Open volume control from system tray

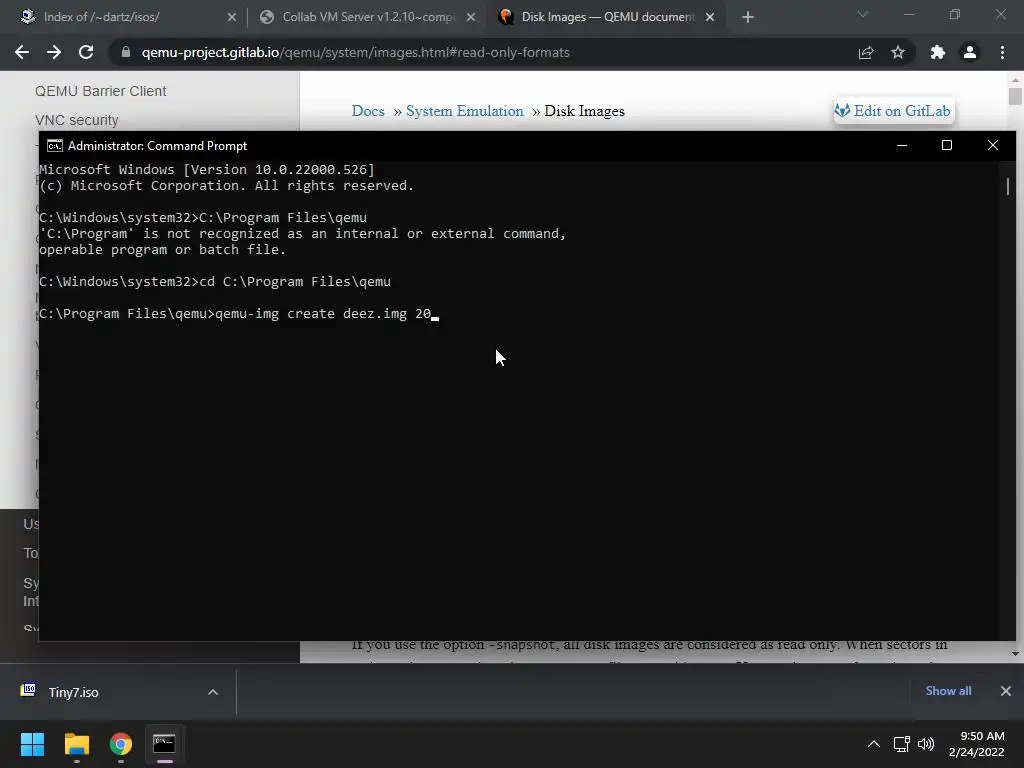(x=926, y=744)
